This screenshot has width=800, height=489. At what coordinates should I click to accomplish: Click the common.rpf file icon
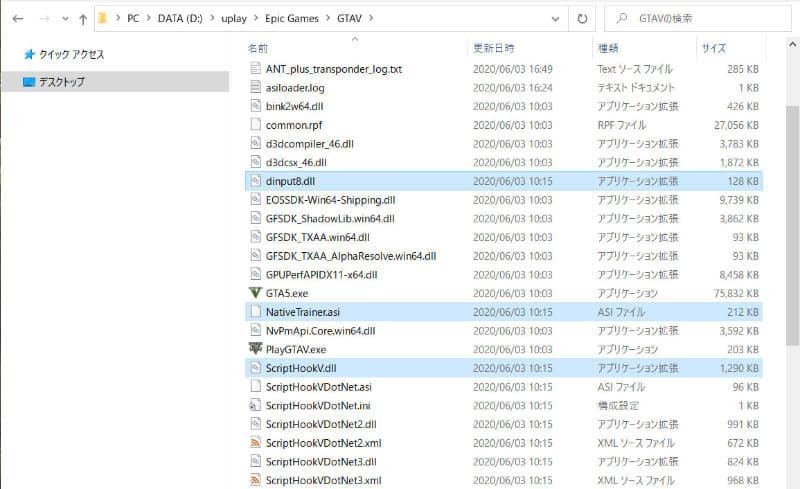(x=255, y=125)
